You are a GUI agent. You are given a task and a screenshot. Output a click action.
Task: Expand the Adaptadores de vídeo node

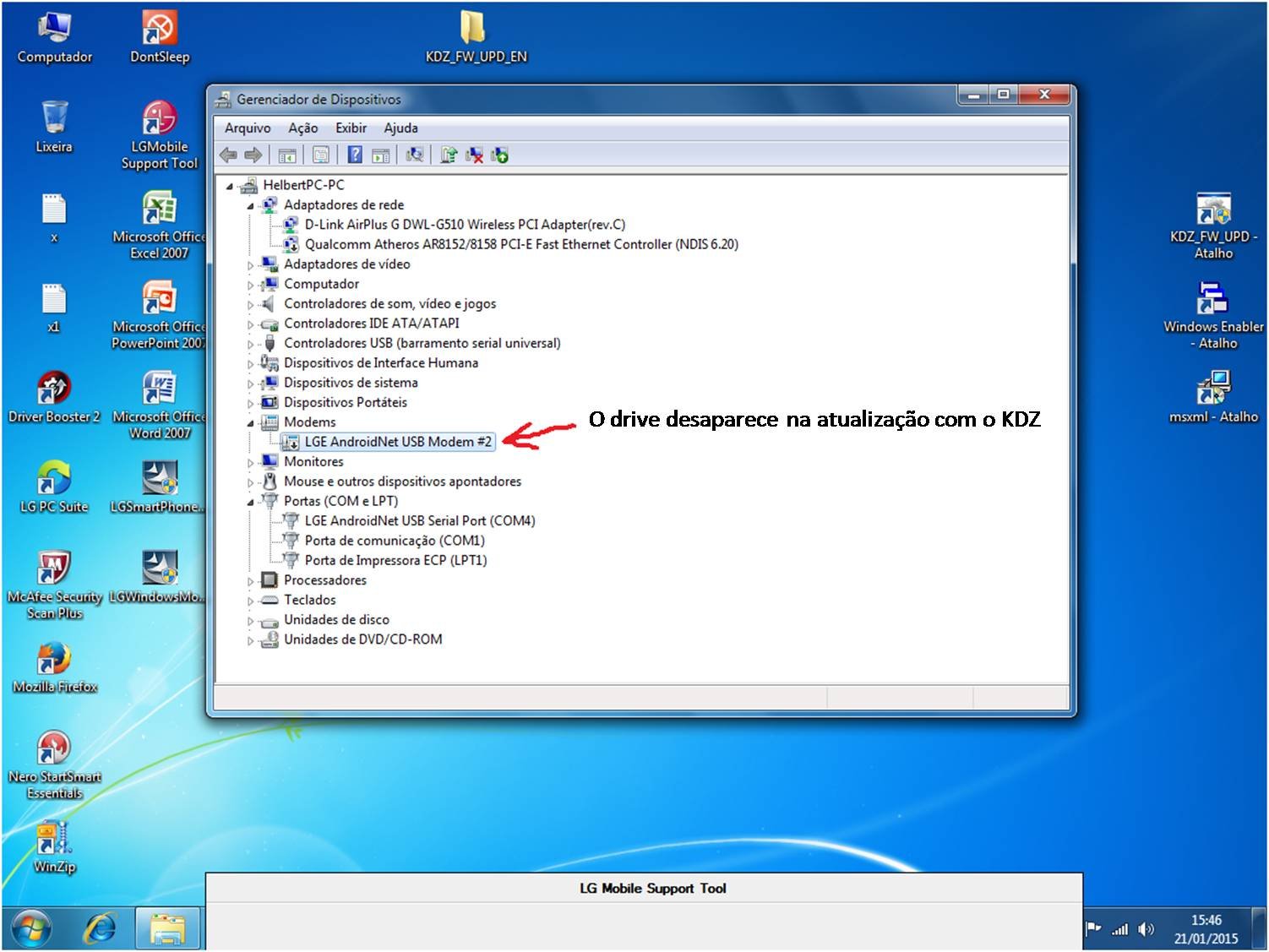250,265
